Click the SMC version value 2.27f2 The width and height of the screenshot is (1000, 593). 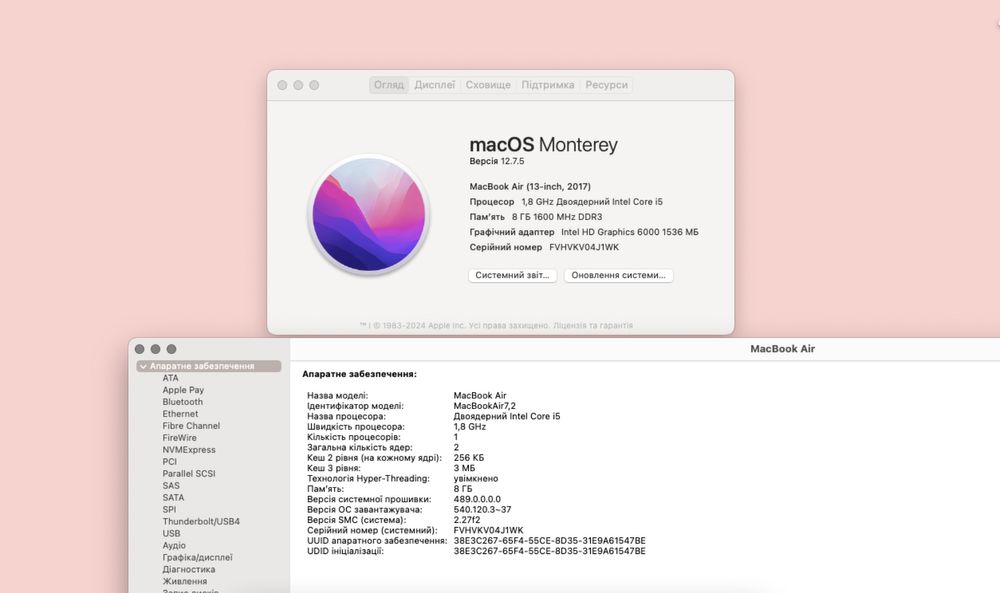pyautogui.click(x=467, y=520)
